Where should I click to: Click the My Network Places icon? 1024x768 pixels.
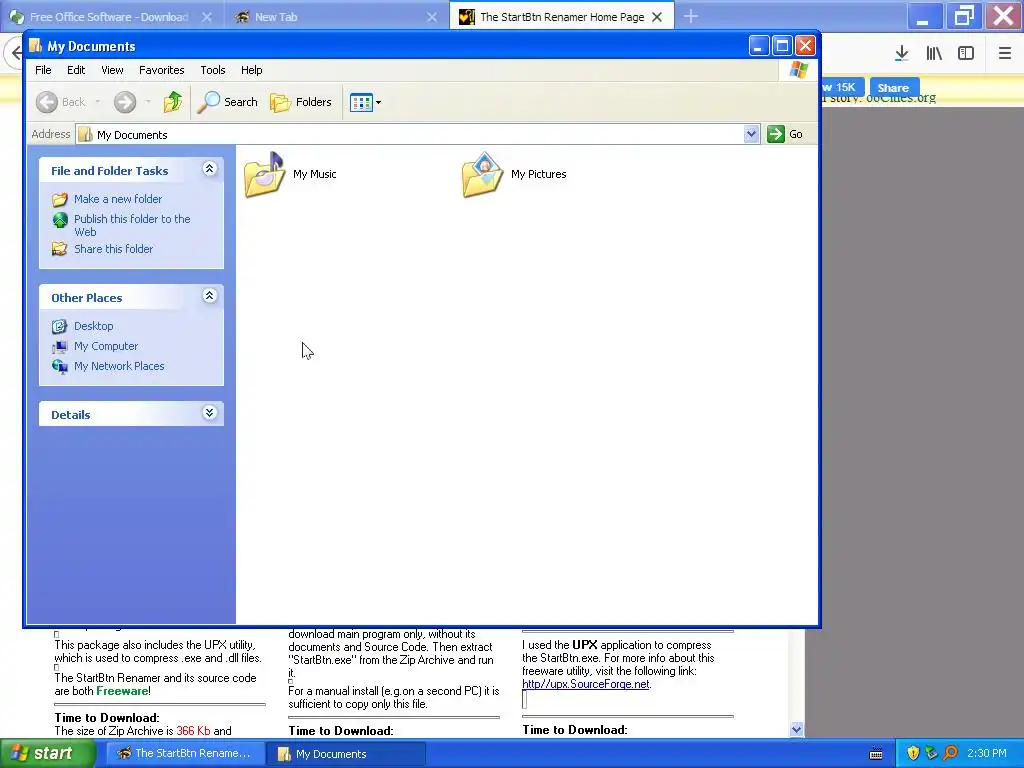click(x=59, y=366)
